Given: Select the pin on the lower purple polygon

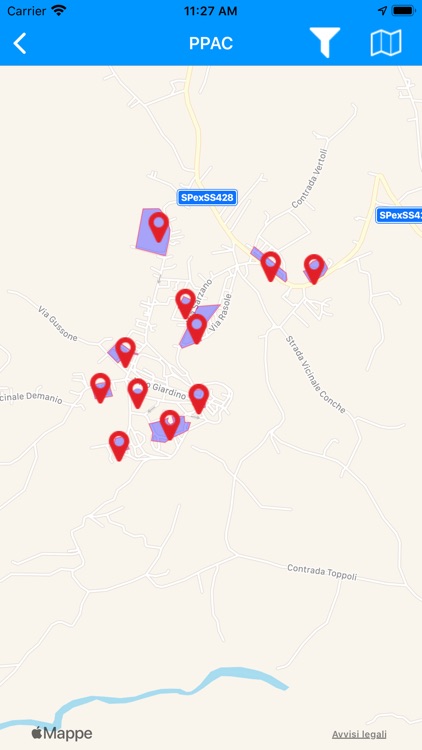Looking at the screenshot, I should click(170, 425).
